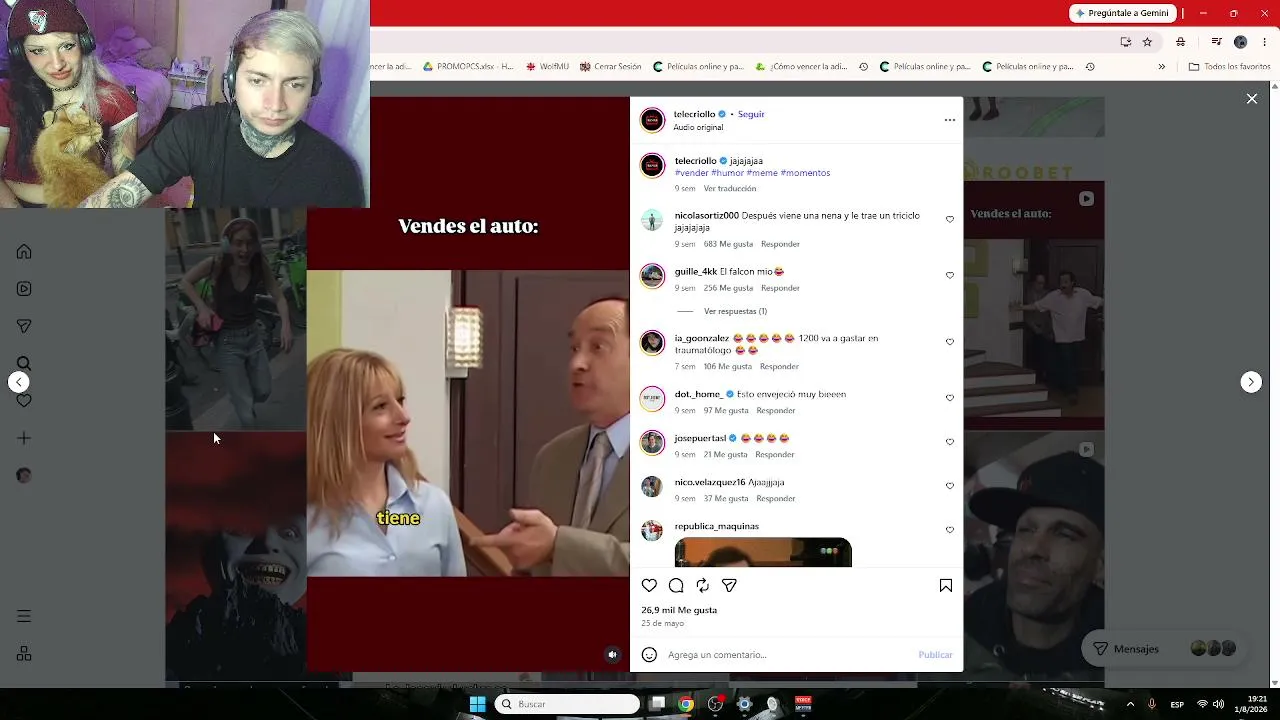Screen dimensions: 1280x720
Task: Open Instagram Home from the sidebar
Action: coord(24,252)
